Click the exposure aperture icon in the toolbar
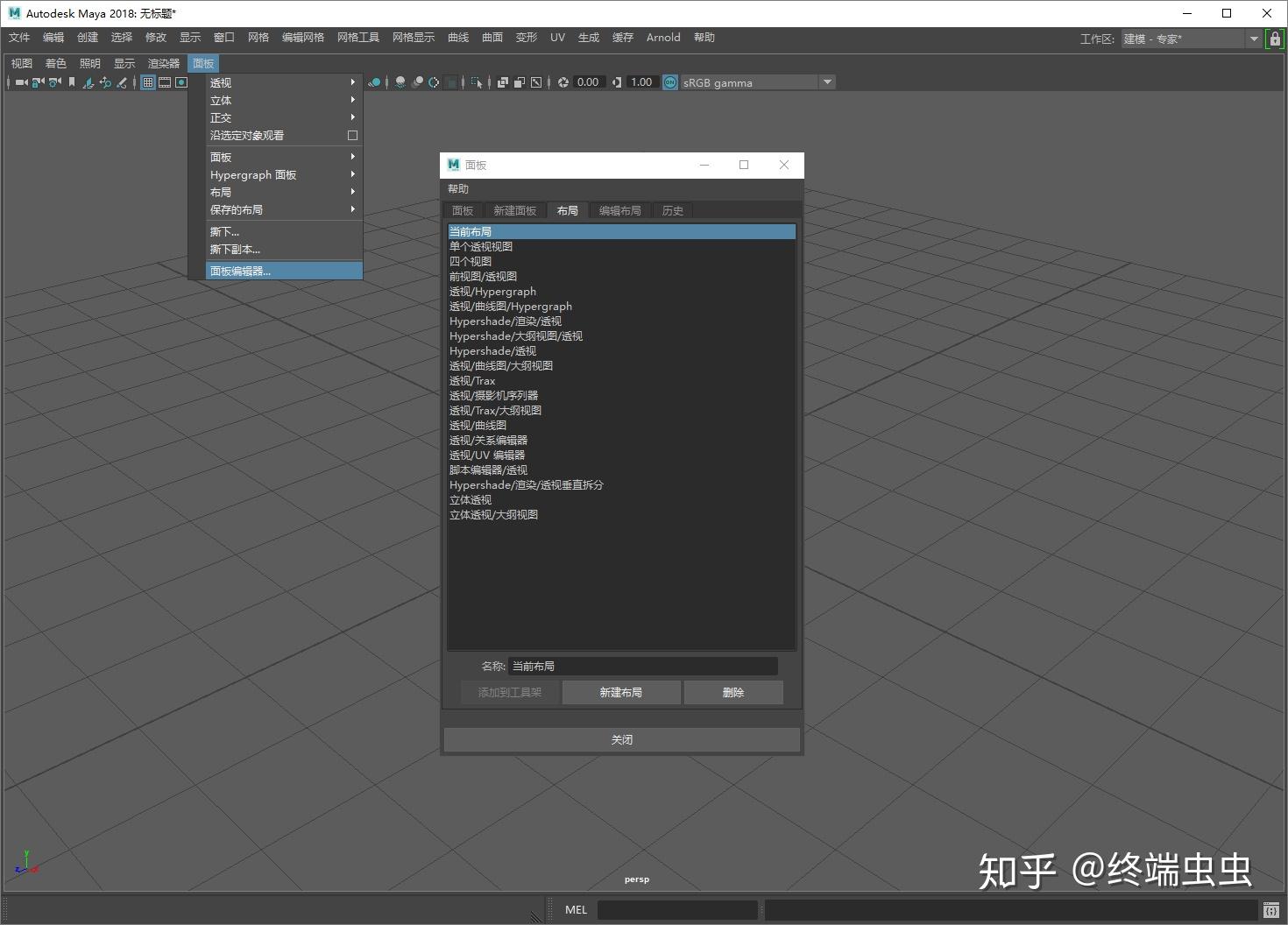Screen dimensions: 1288x925 (564, 81)
